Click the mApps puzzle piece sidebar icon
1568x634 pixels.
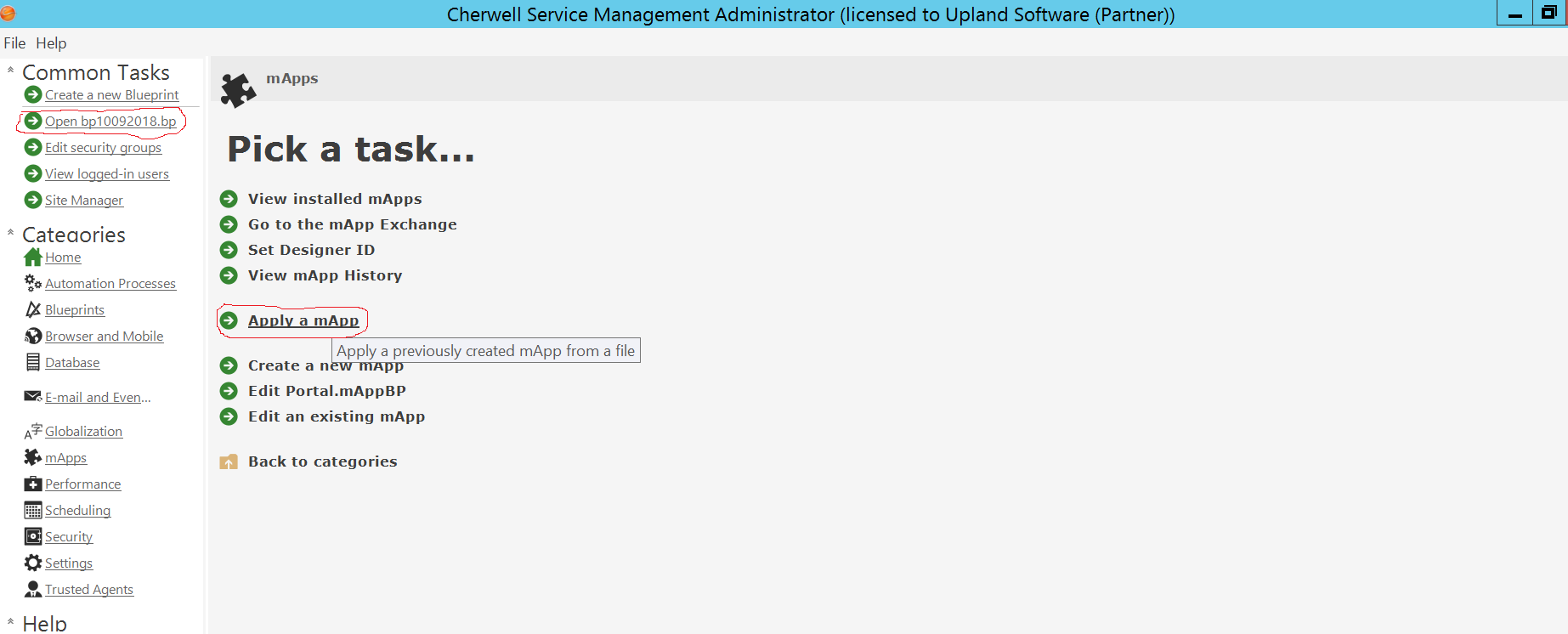(x=33, y=457)
